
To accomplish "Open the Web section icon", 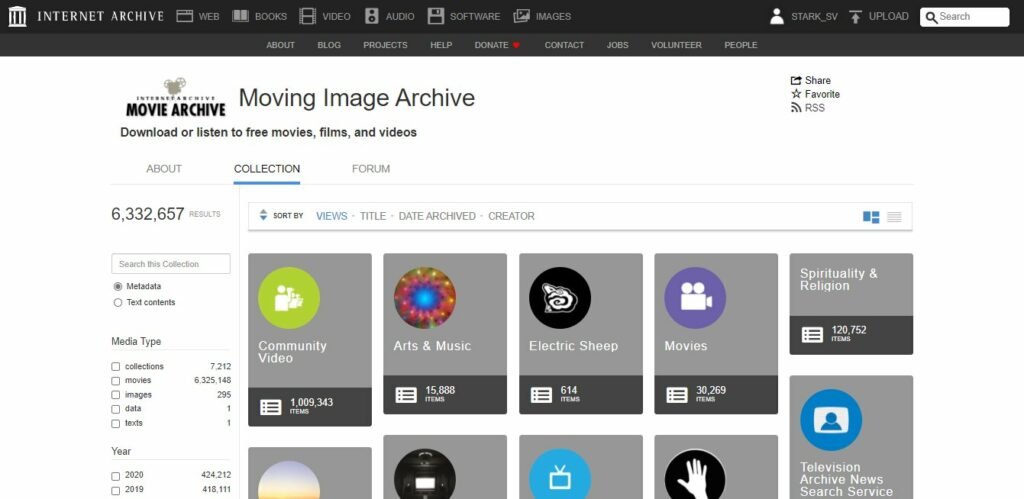I will 185,16.
